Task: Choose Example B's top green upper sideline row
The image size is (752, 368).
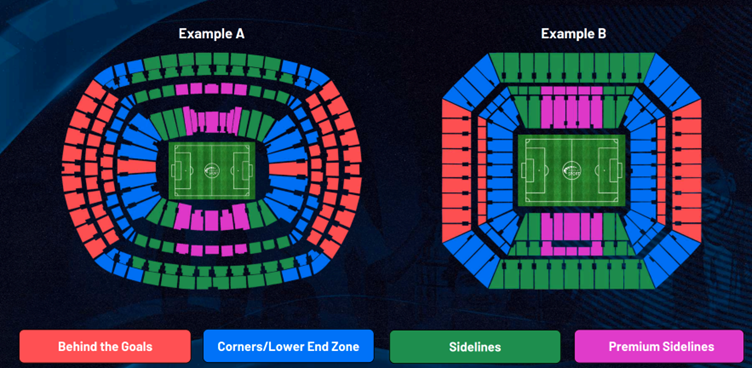Action: pos(572,68)
